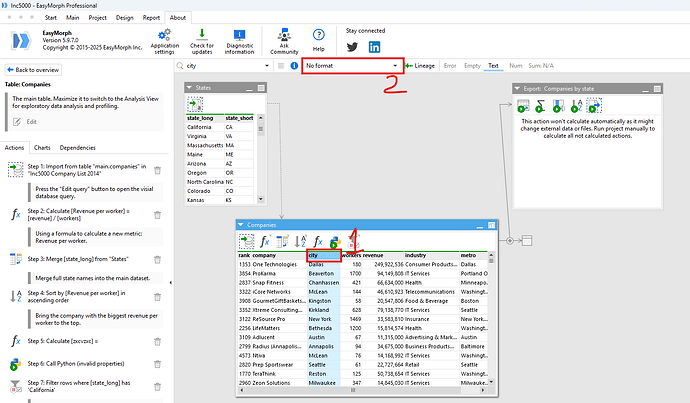
Task: Open the Dependencies tab in sidebar
Action: 77,147
